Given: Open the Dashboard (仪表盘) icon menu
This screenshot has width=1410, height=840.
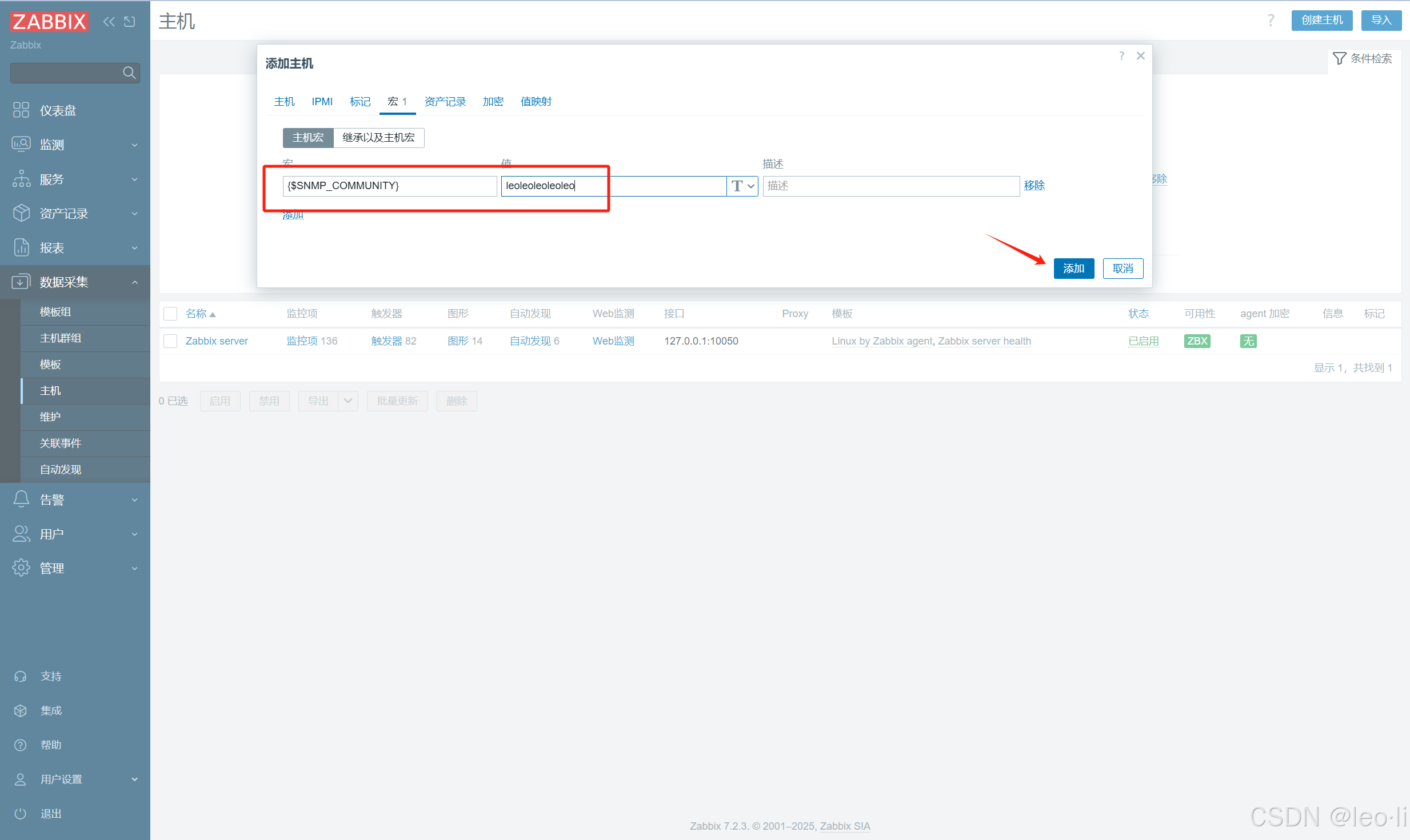Looking at the screenshot, I should pyautogui.click(x=21, y=110).
